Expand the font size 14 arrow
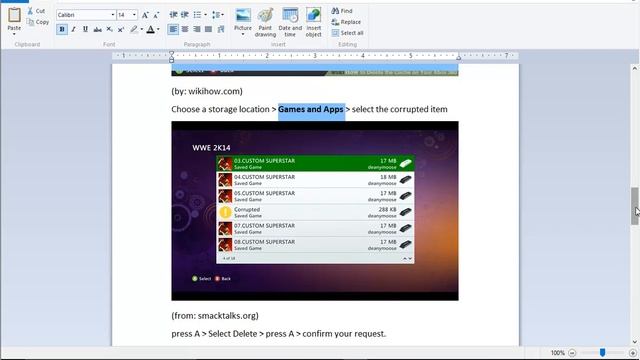Viewport: 640px width, 360px height. 134,15
